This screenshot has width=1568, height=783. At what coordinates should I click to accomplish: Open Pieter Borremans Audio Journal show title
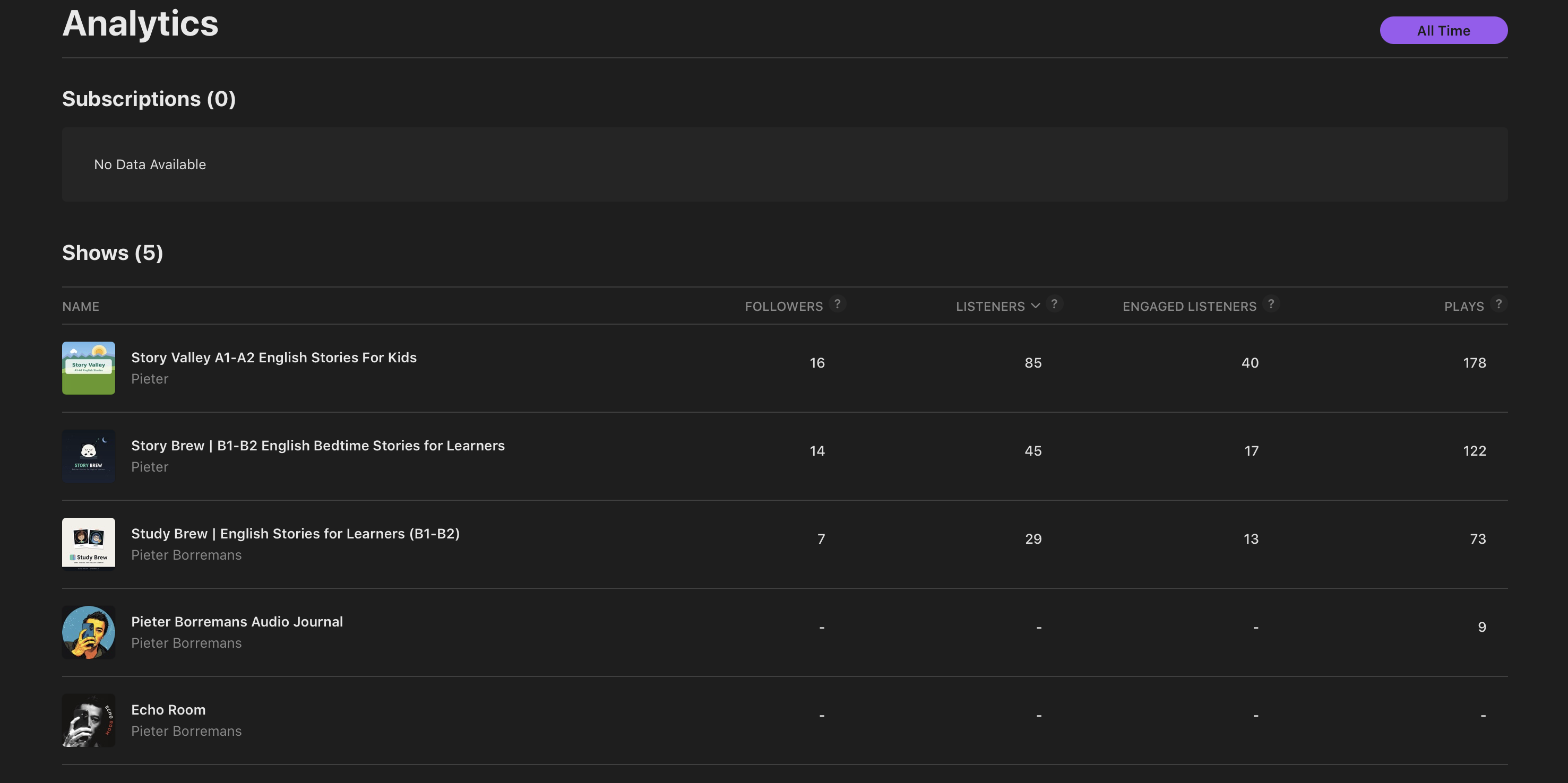(237, 622)
